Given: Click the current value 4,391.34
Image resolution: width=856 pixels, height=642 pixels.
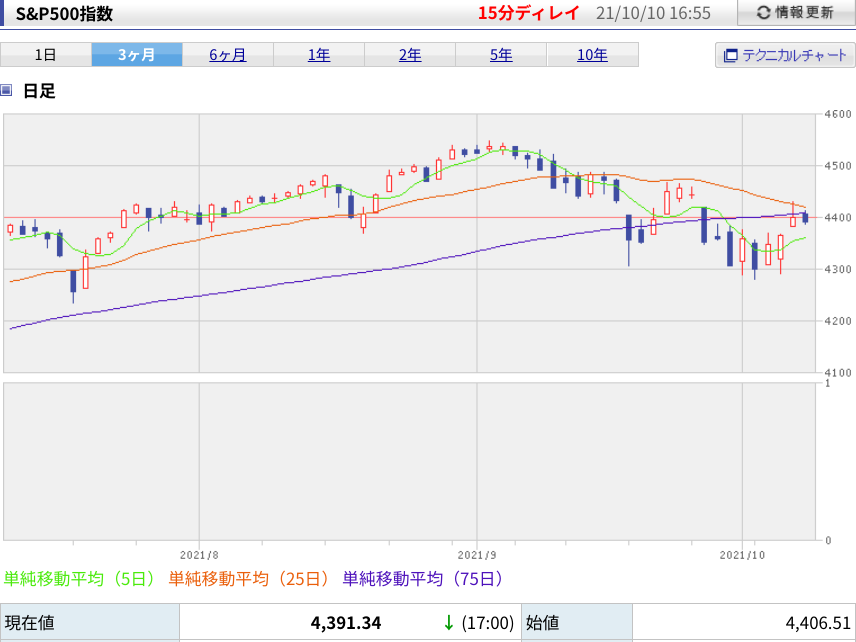Looking at the screenshot, I should (x=346, y=623).
